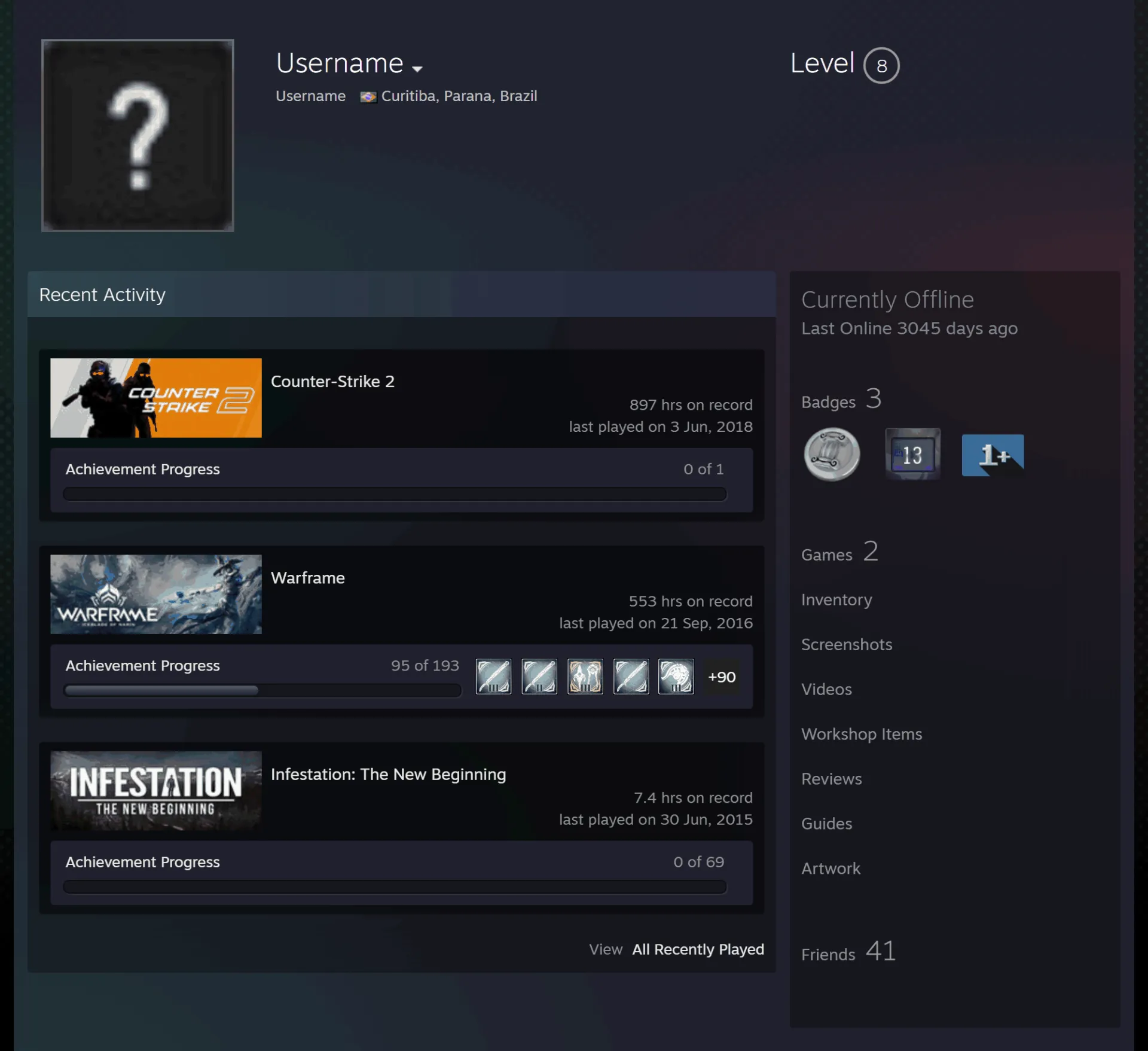Click the Brazil flag icon
The image size is (1148, 1051).
coord(368,97)
